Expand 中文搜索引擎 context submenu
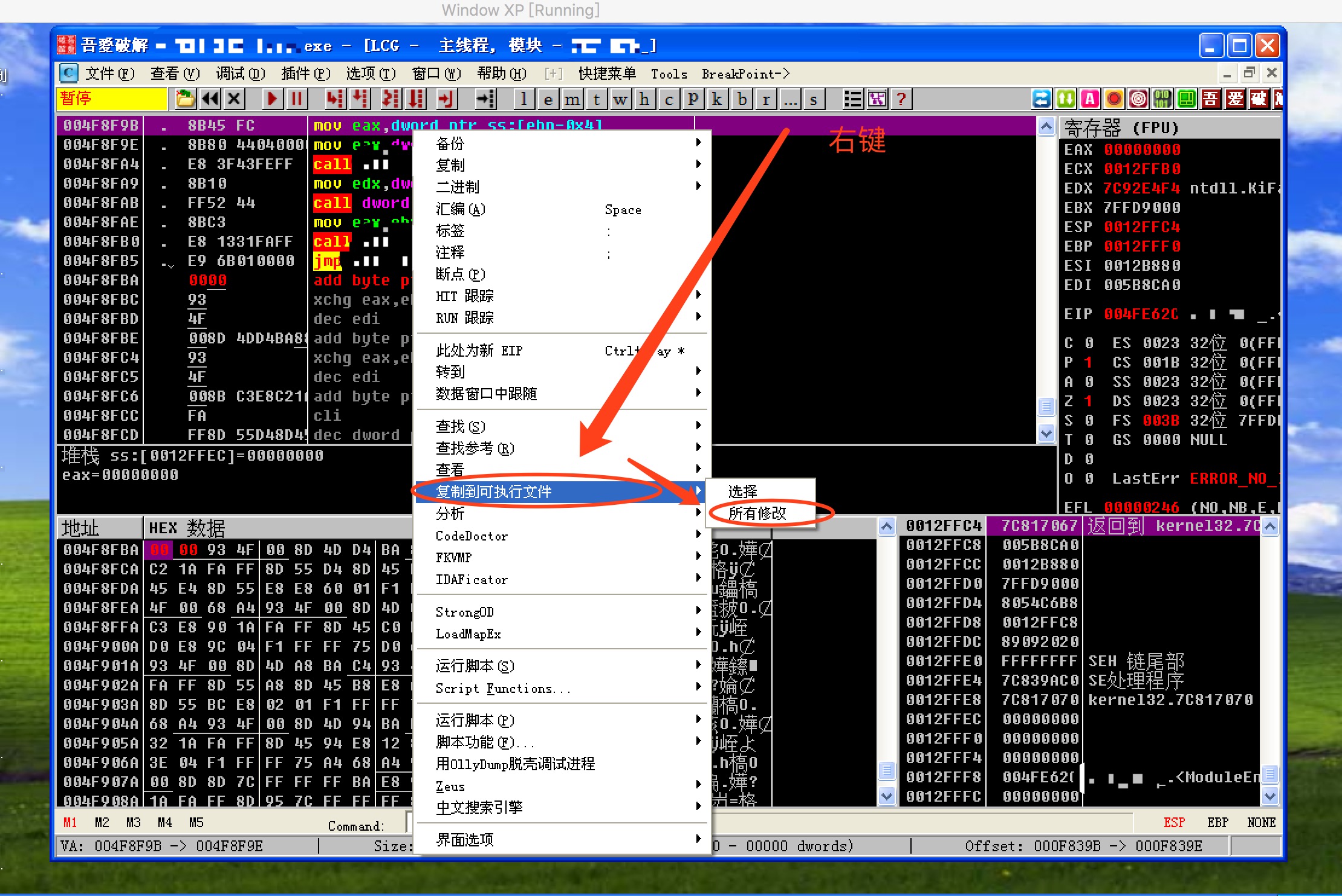This screenshot has width=1342, height=896. [562, 807]
